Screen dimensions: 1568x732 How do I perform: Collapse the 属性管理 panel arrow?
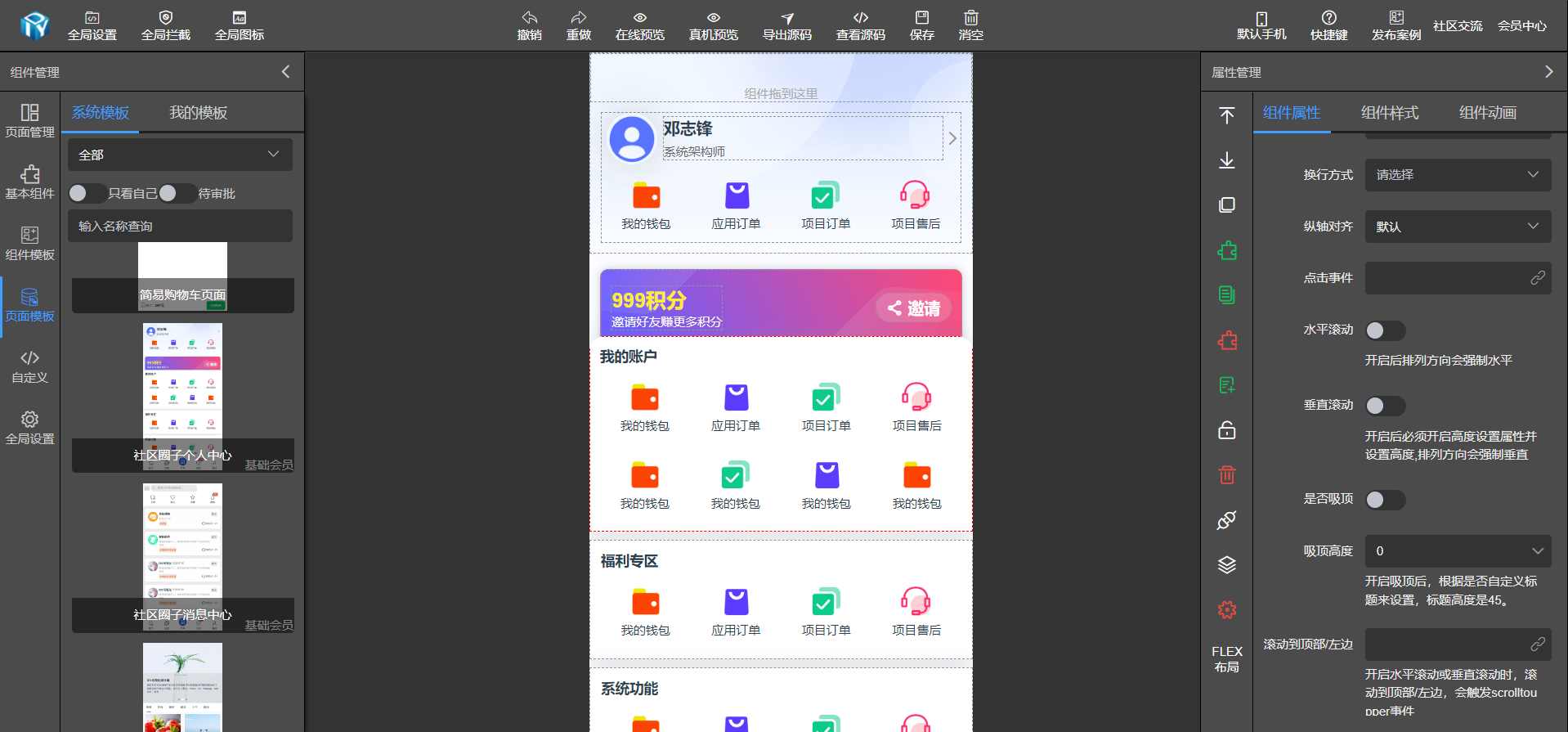1548,72
